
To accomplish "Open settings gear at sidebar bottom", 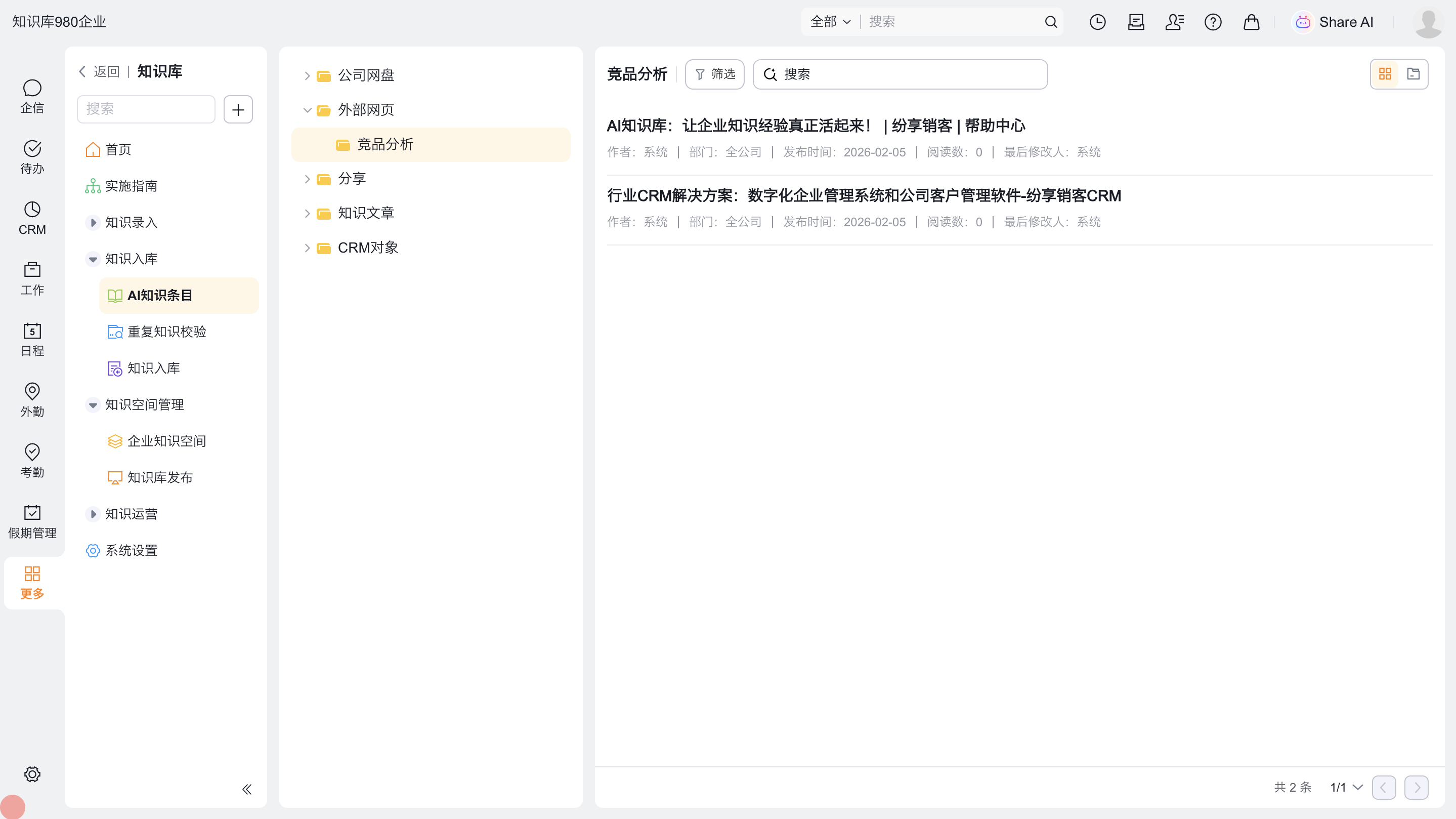I will pyautogui.click(x=32, y=774).
